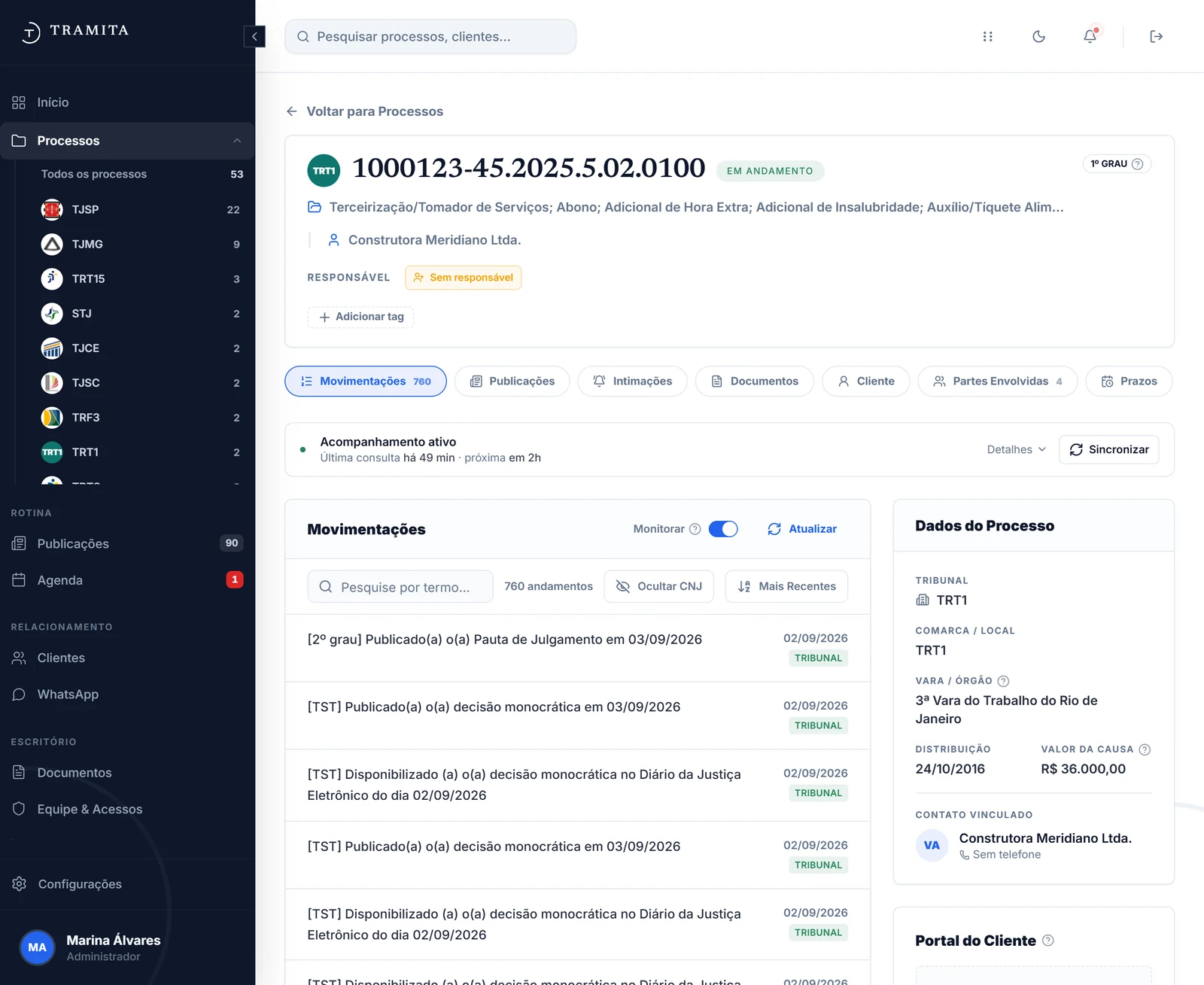
Task: Click the logout icon in top bar
Action: (1157, 36)
